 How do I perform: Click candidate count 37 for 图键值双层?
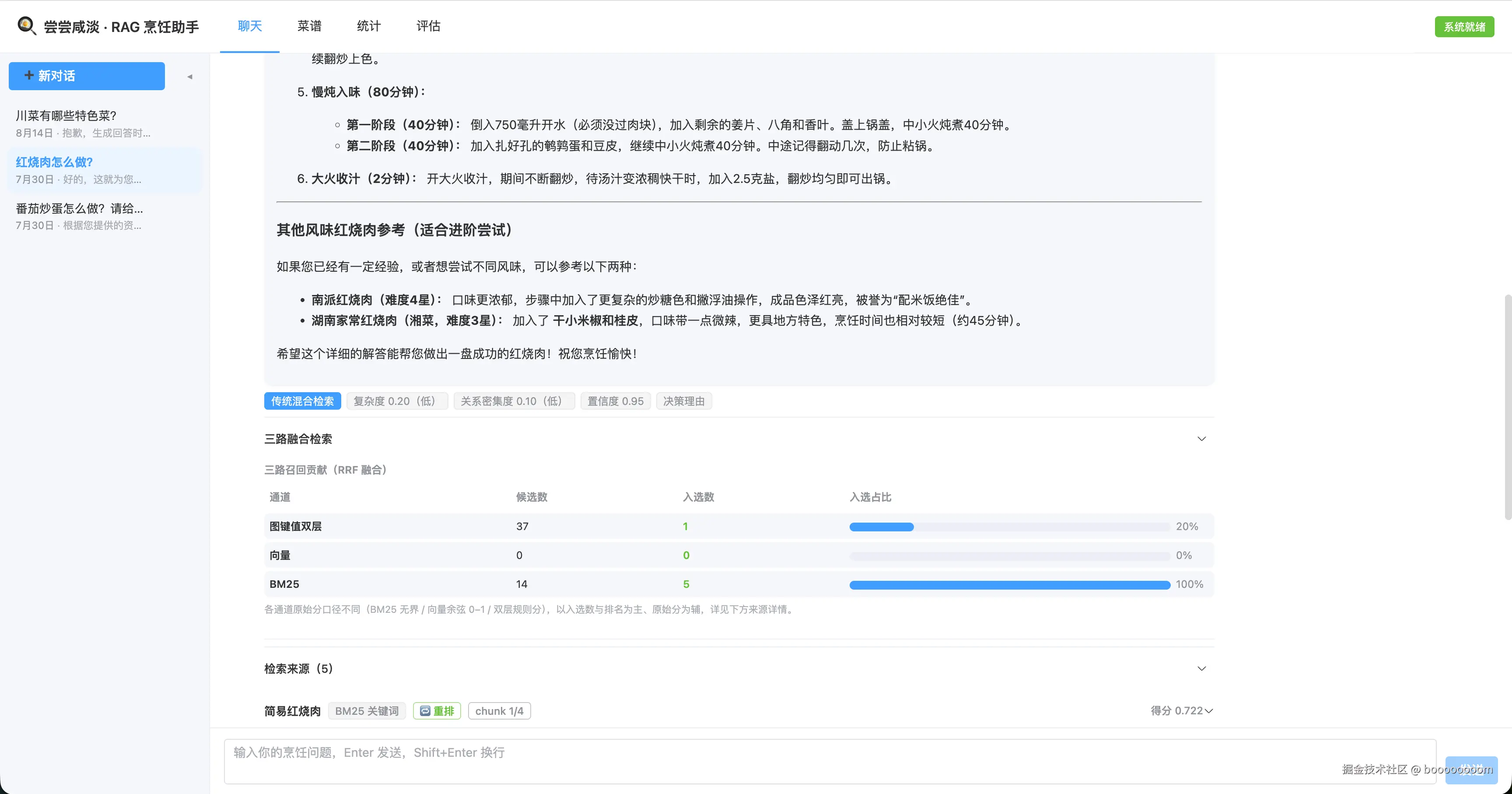click(522, 526)
